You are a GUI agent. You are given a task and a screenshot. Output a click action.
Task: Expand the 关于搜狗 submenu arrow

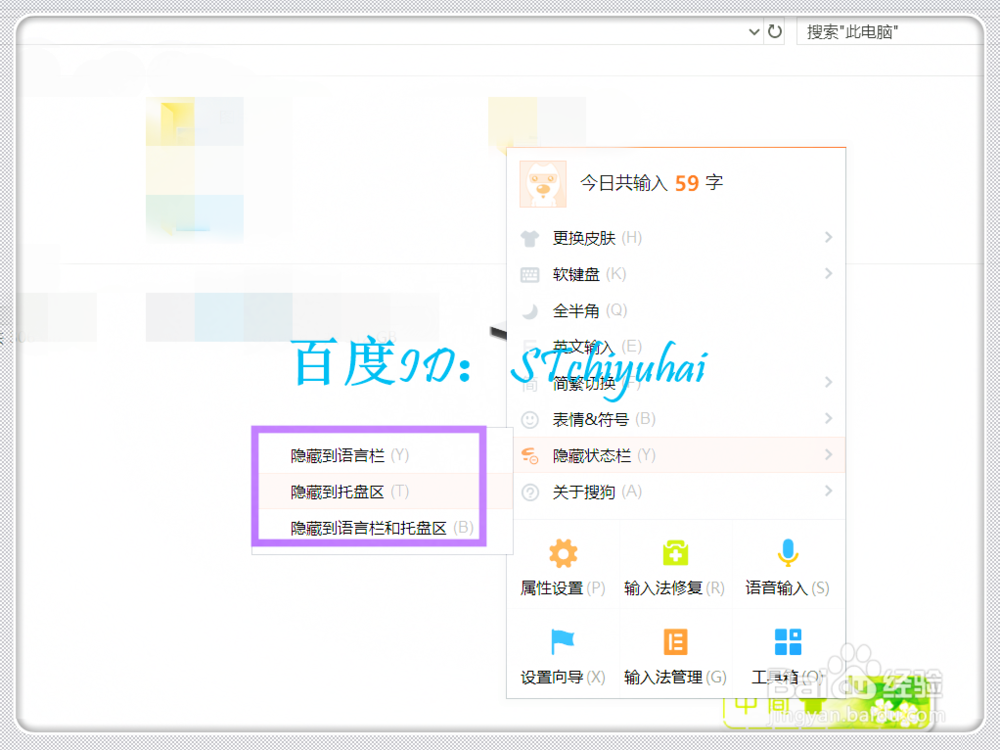point(828,491)
